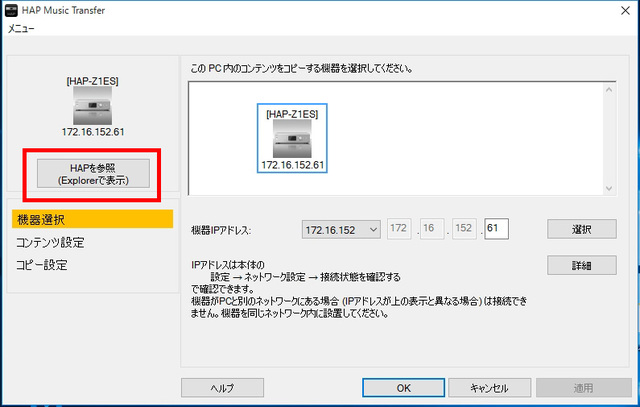Click the 172.16.152.61 text under left device
Image resolution: width=640 pixels, height=407 pixels.
93,132
